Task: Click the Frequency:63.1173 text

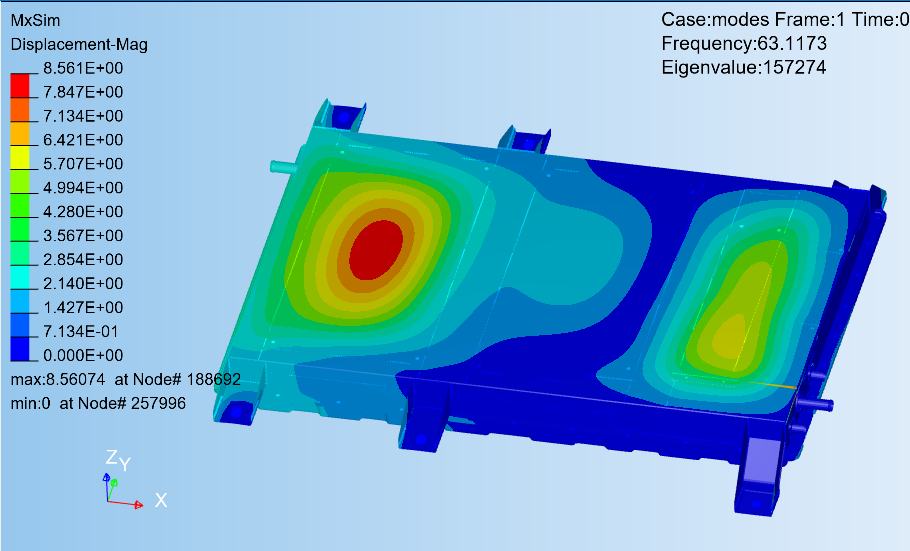Action: click(744, 44)
